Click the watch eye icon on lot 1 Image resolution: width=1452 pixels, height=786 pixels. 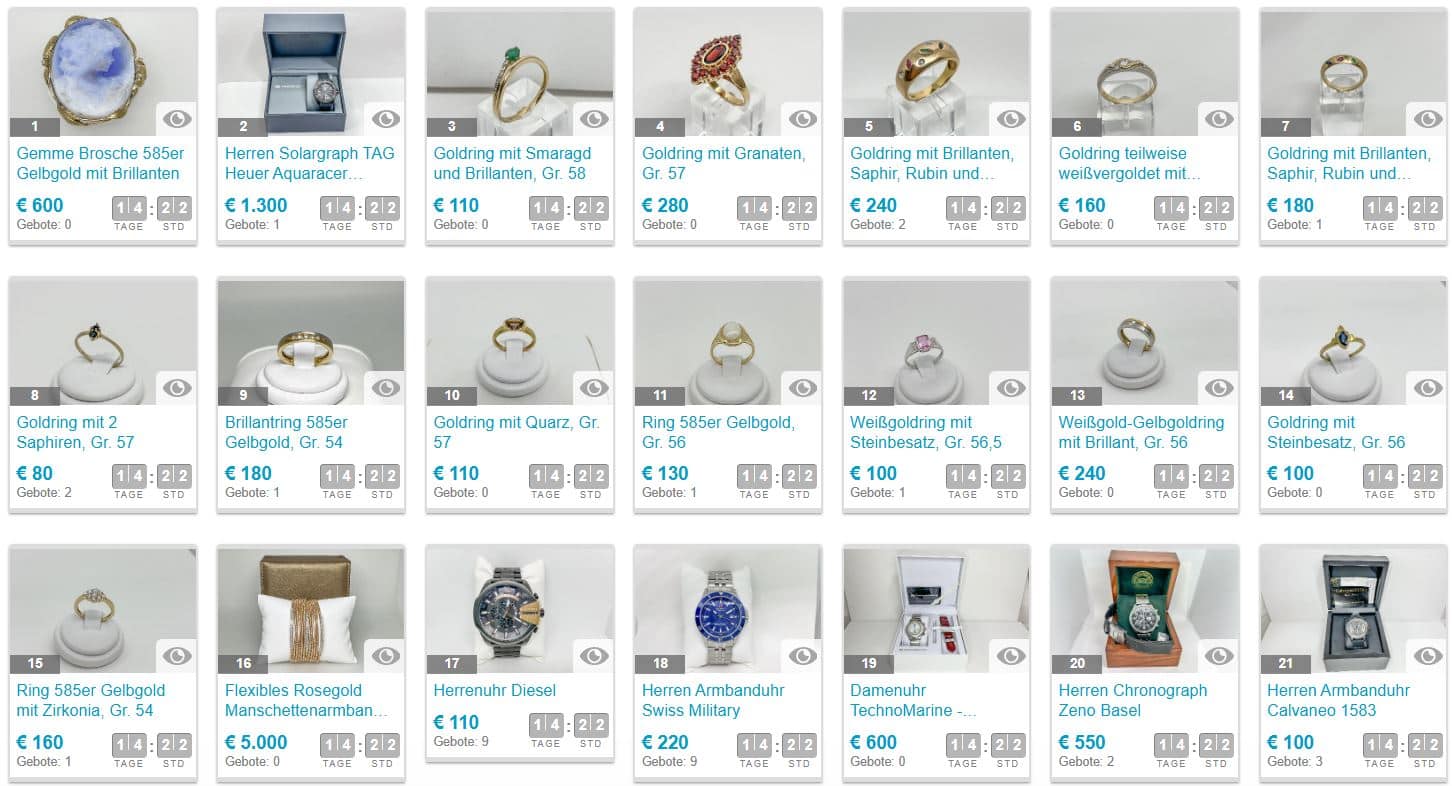point(177,119)
